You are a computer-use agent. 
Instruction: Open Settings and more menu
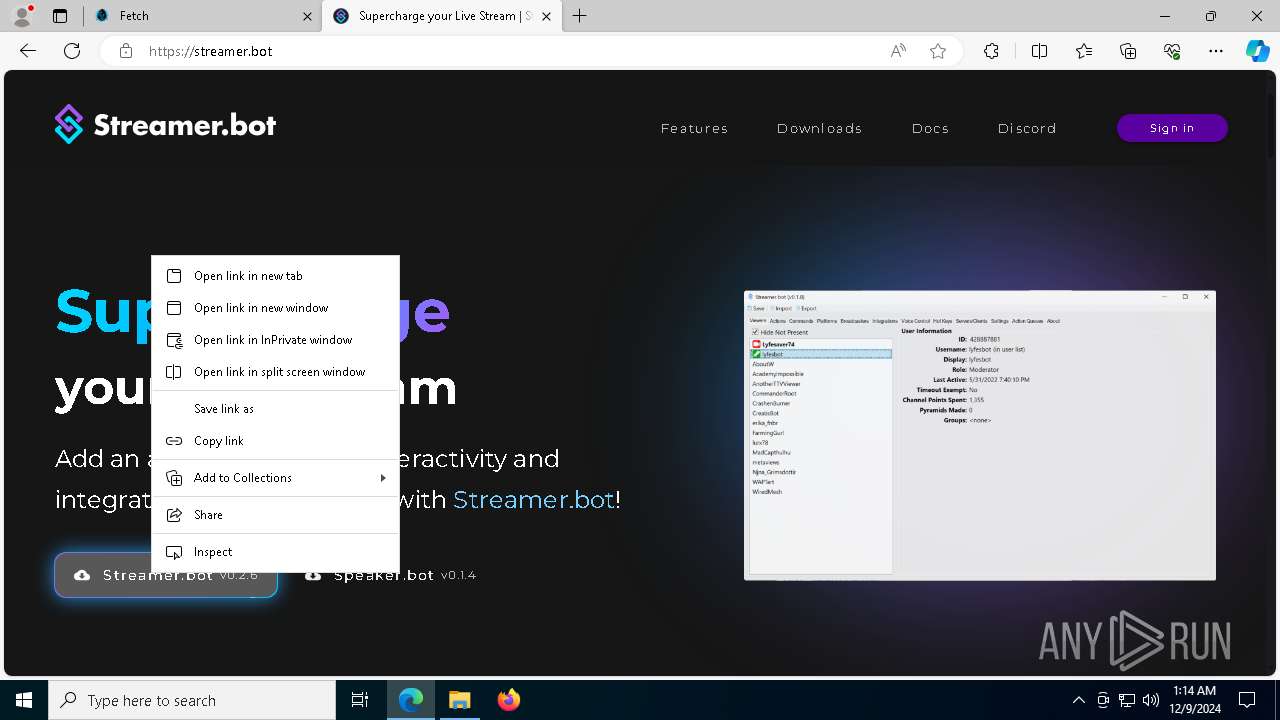point(1216,51)
